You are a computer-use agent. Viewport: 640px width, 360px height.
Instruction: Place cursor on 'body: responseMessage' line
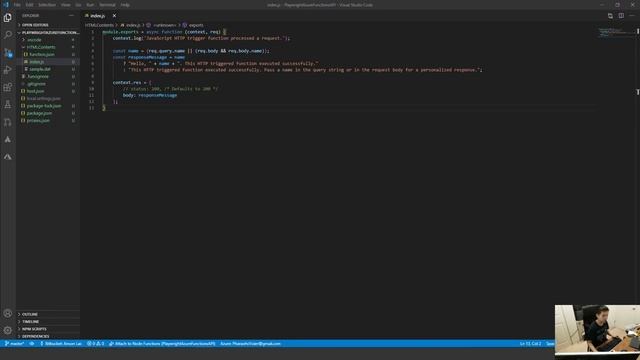(150, 95)
